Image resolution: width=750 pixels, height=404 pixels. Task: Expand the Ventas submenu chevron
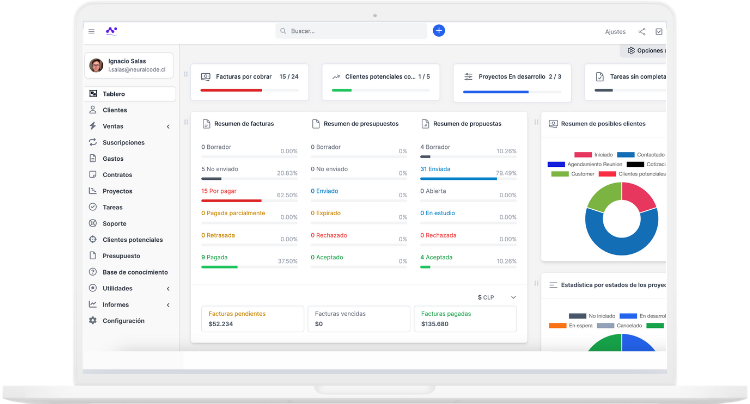tap(168, 126)
